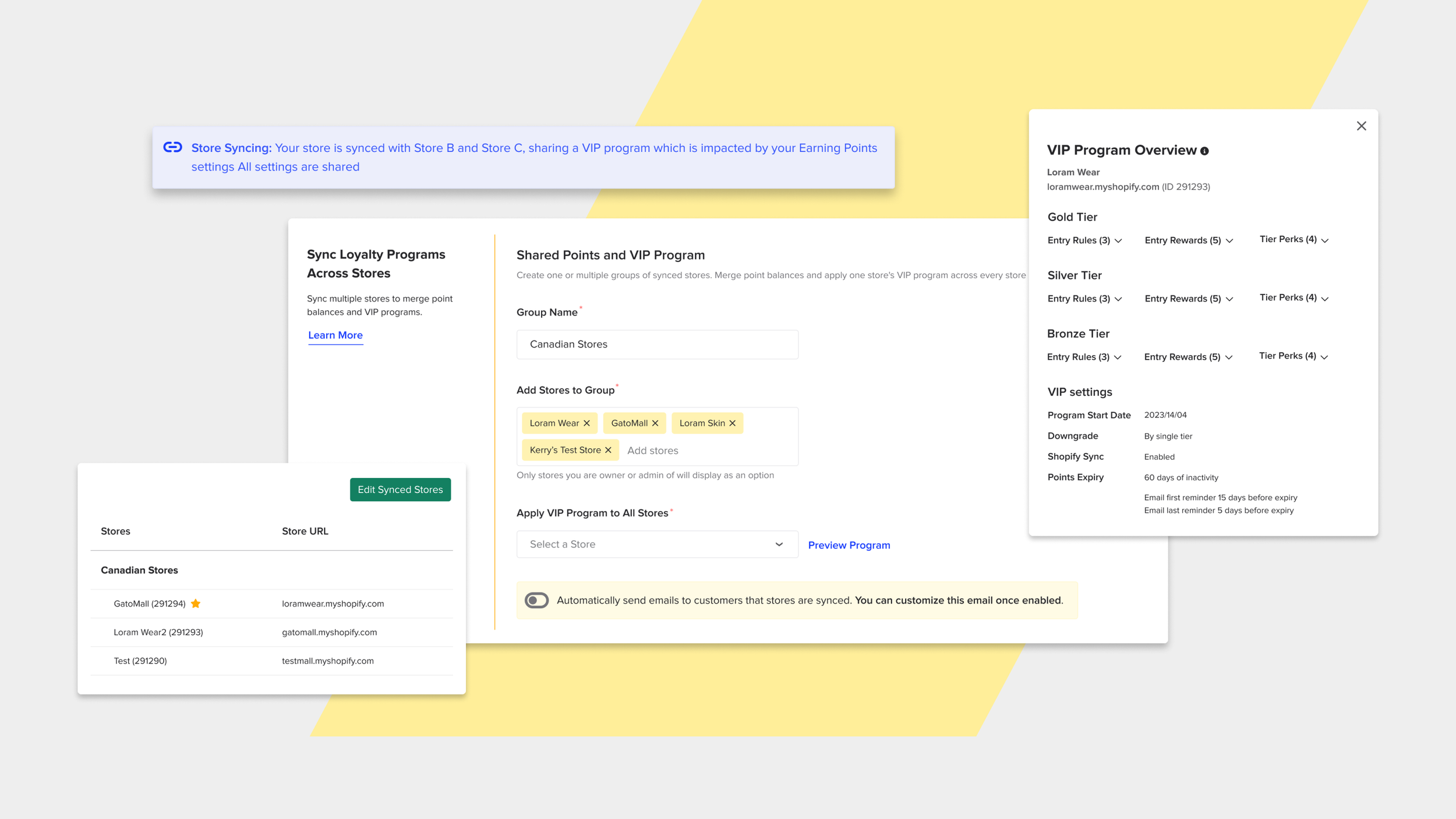Click the star icon next to GatoMall
Screen dimensions: 1456x819
click(196, 604)
